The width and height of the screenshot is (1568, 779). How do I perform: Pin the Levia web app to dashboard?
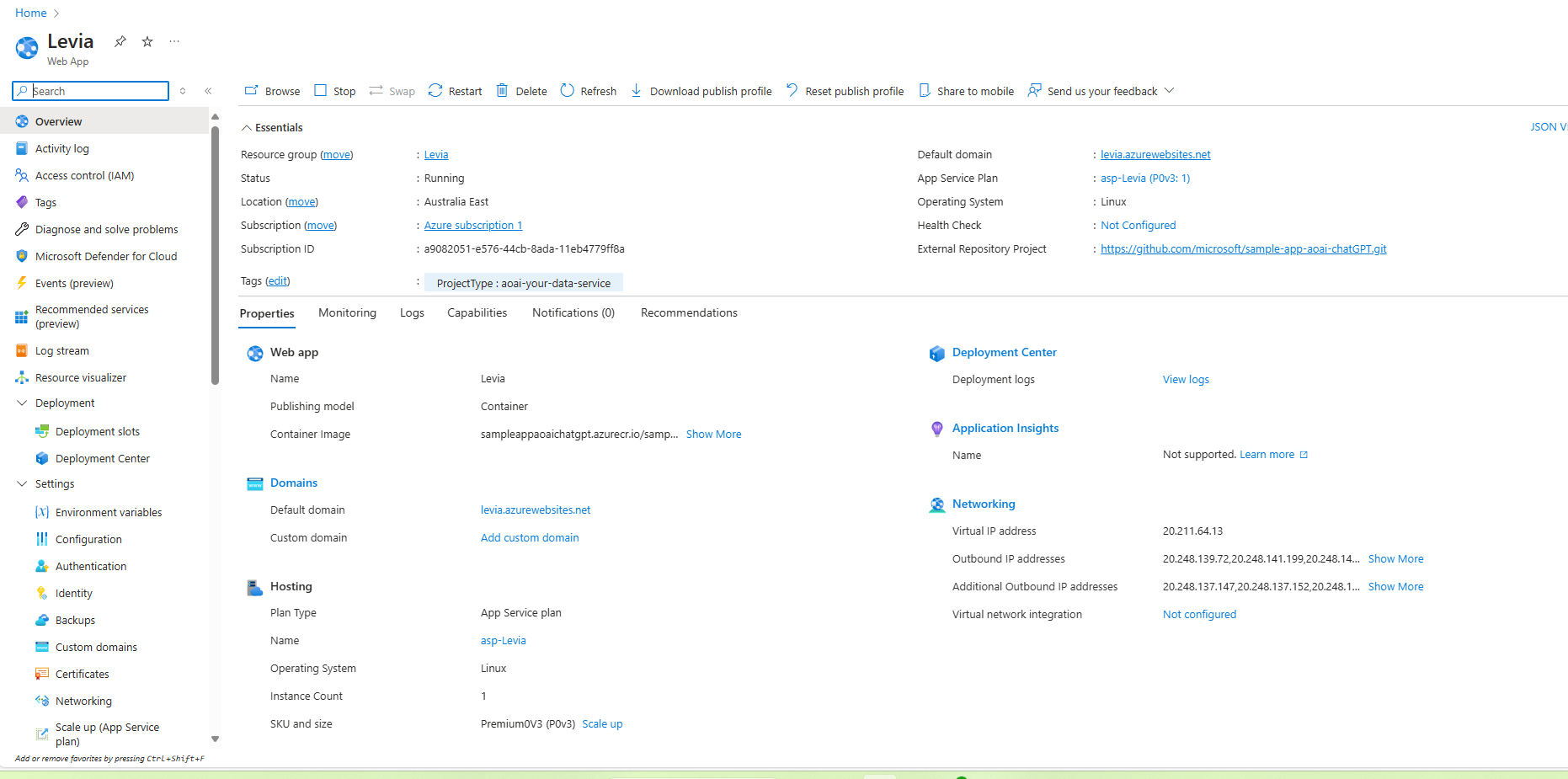[120, 41]
